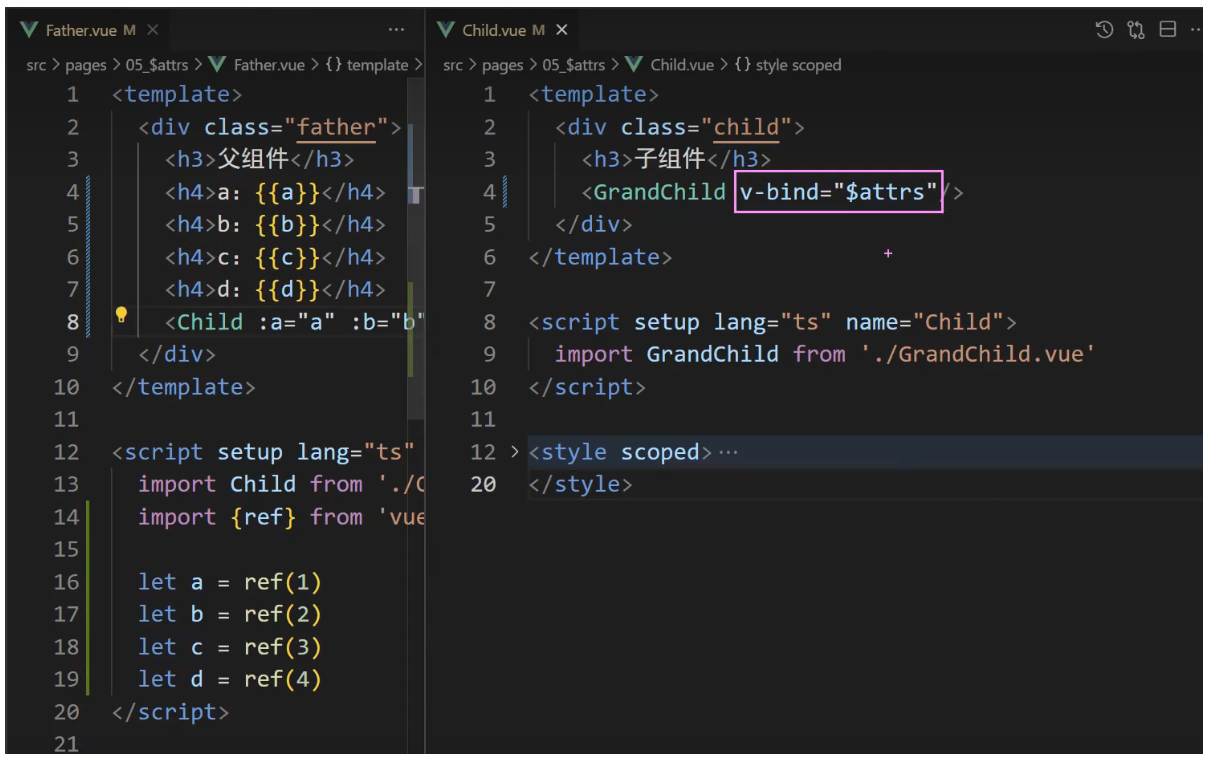Viewport: 1208px width, 762px height.
Task: Click closing </style> tag in Child.vue
Action: pos(580,484)
